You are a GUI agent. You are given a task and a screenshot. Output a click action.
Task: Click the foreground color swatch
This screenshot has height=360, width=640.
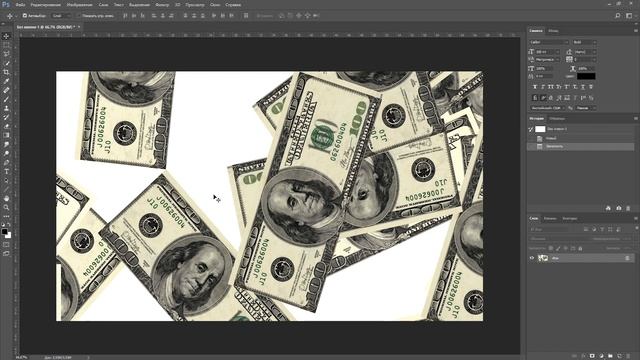(x=4, y=231)
